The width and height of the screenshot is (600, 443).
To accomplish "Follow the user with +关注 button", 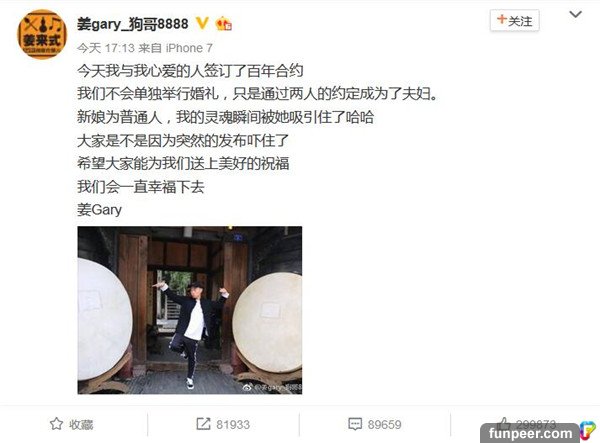I will click(x=515, y=20).
